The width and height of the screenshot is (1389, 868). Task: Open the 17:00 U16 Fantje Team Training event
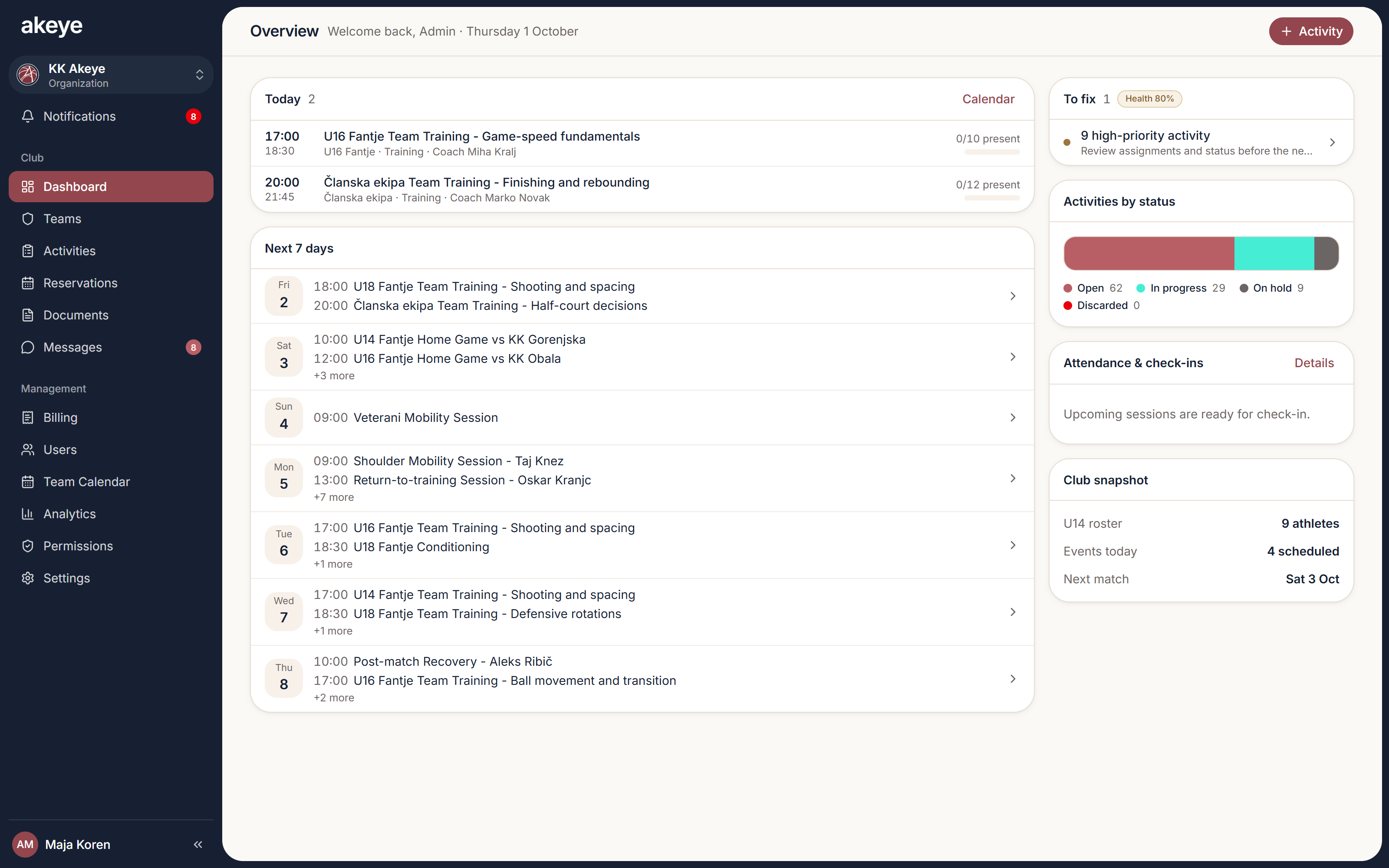(642, 144)
